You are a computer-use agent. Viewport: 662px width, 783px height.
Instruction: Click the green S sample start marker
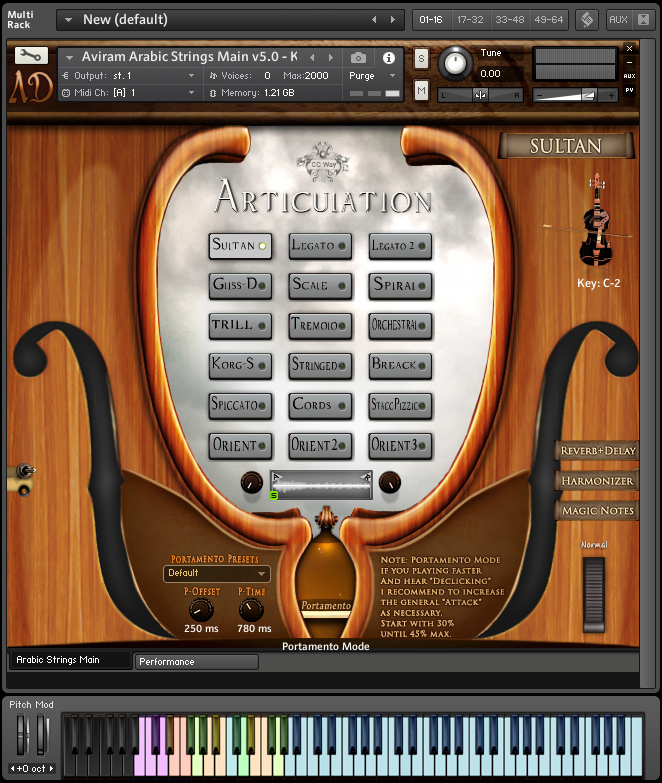click(x=274, y=495)
